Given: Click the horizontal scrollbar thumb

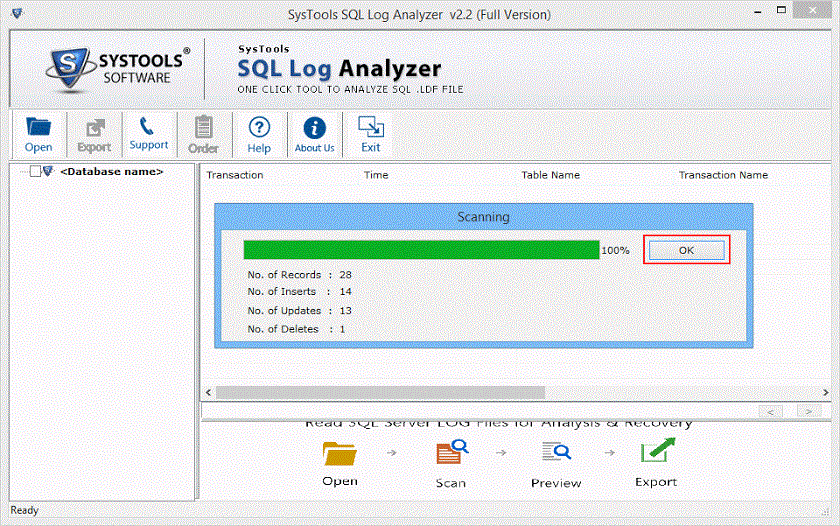Looking at the screenshot, I should click(380, 393).
